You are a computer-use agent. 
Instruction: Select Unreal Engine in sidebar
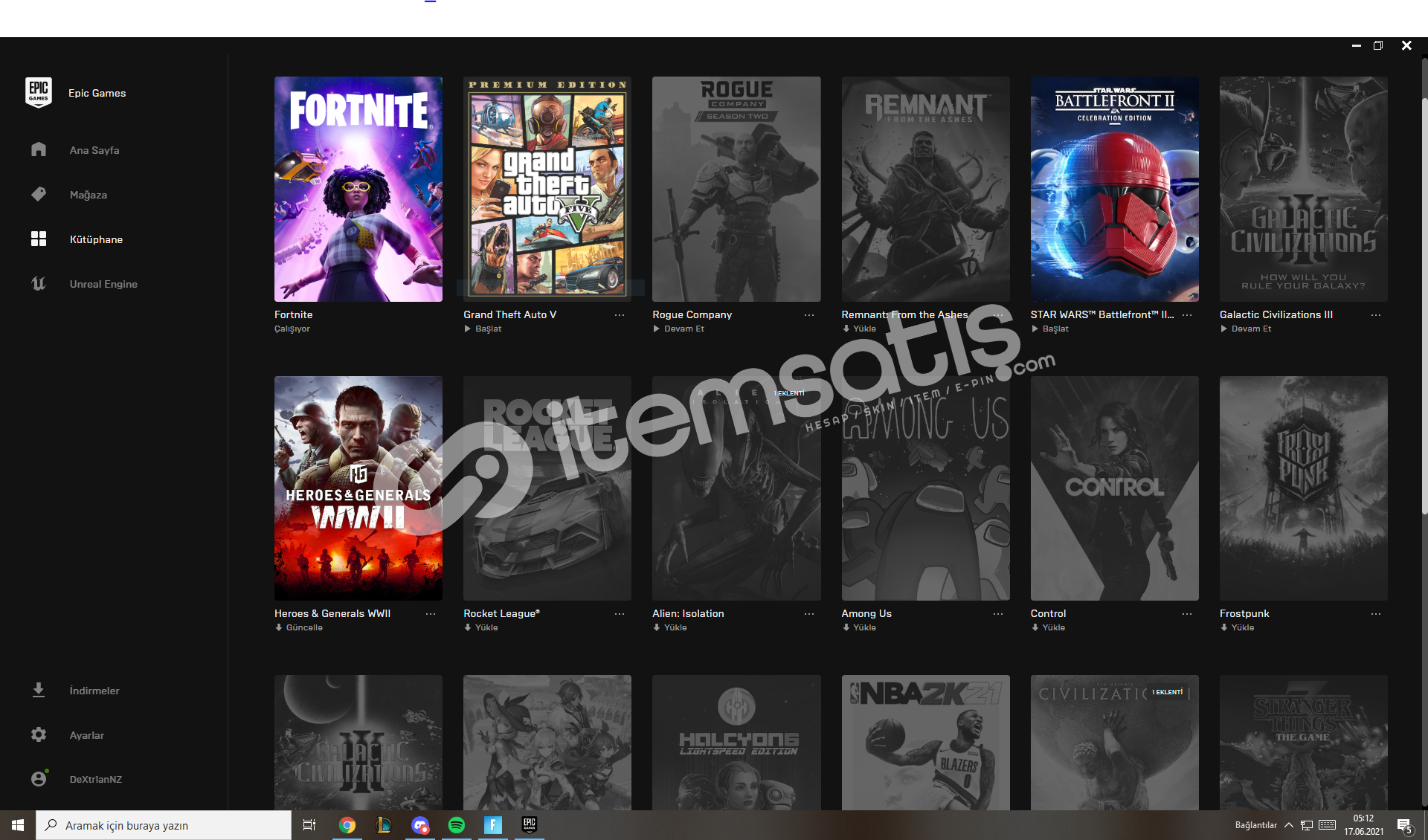[x=103, y=284]
